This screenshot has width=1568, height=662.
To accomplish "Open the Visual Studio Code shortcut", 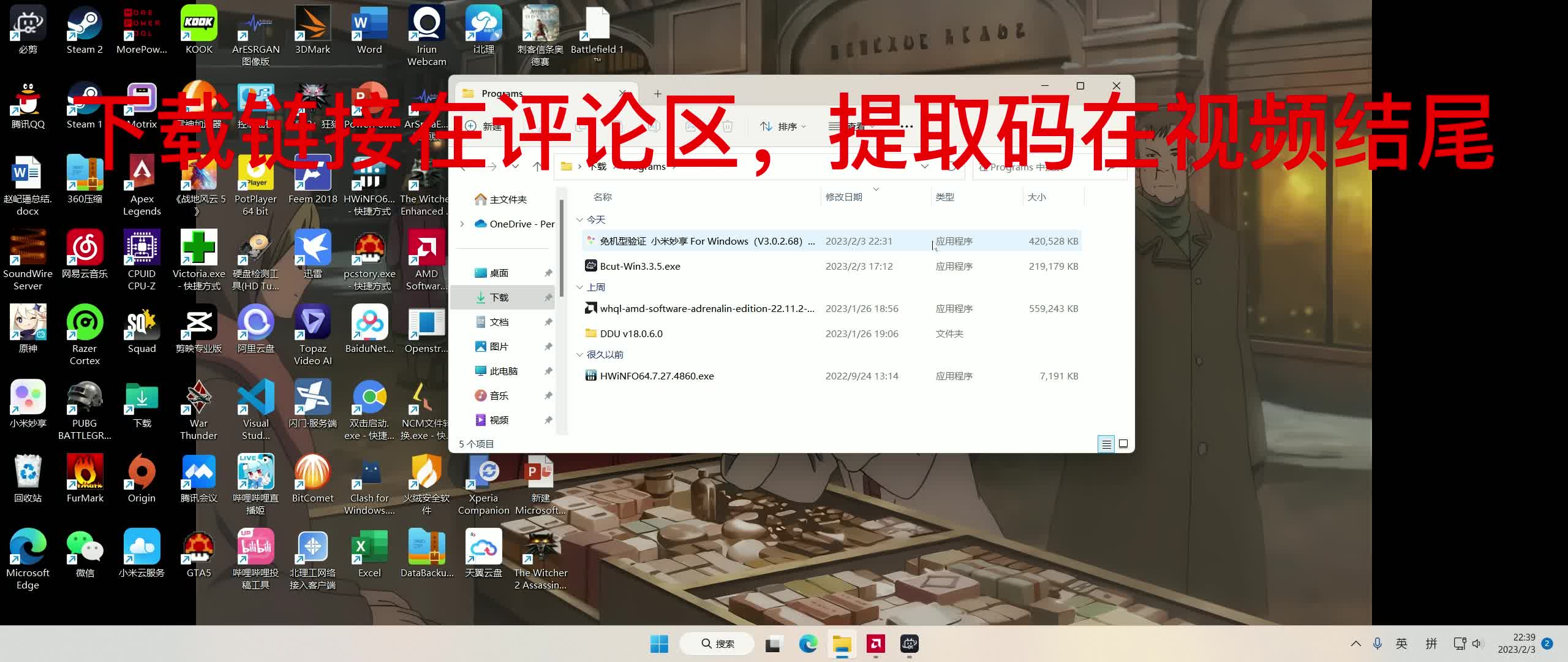I will (x=255, y=409).
